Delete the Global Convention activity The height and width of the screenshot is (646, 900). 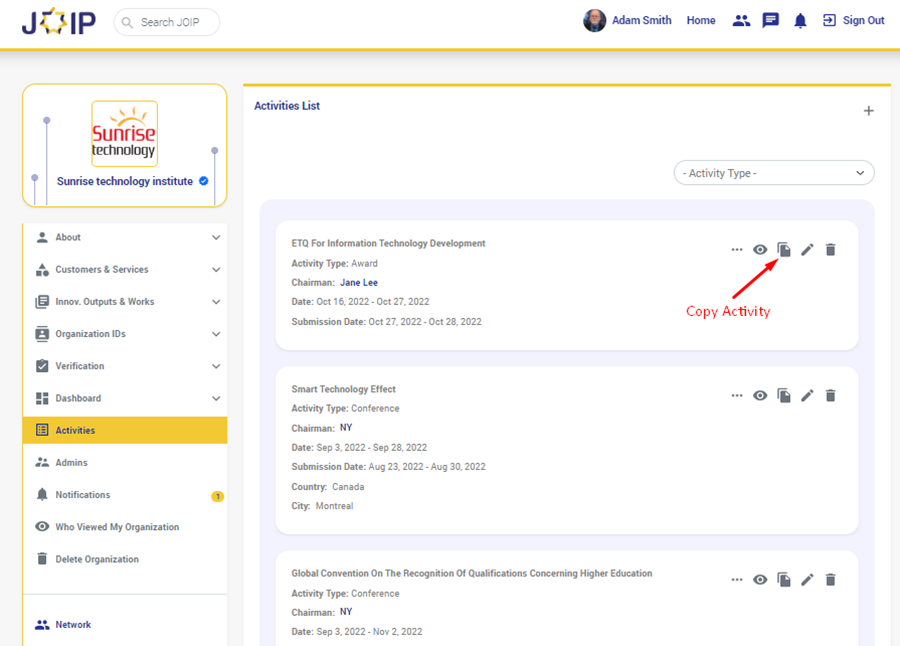coord(830,580)
